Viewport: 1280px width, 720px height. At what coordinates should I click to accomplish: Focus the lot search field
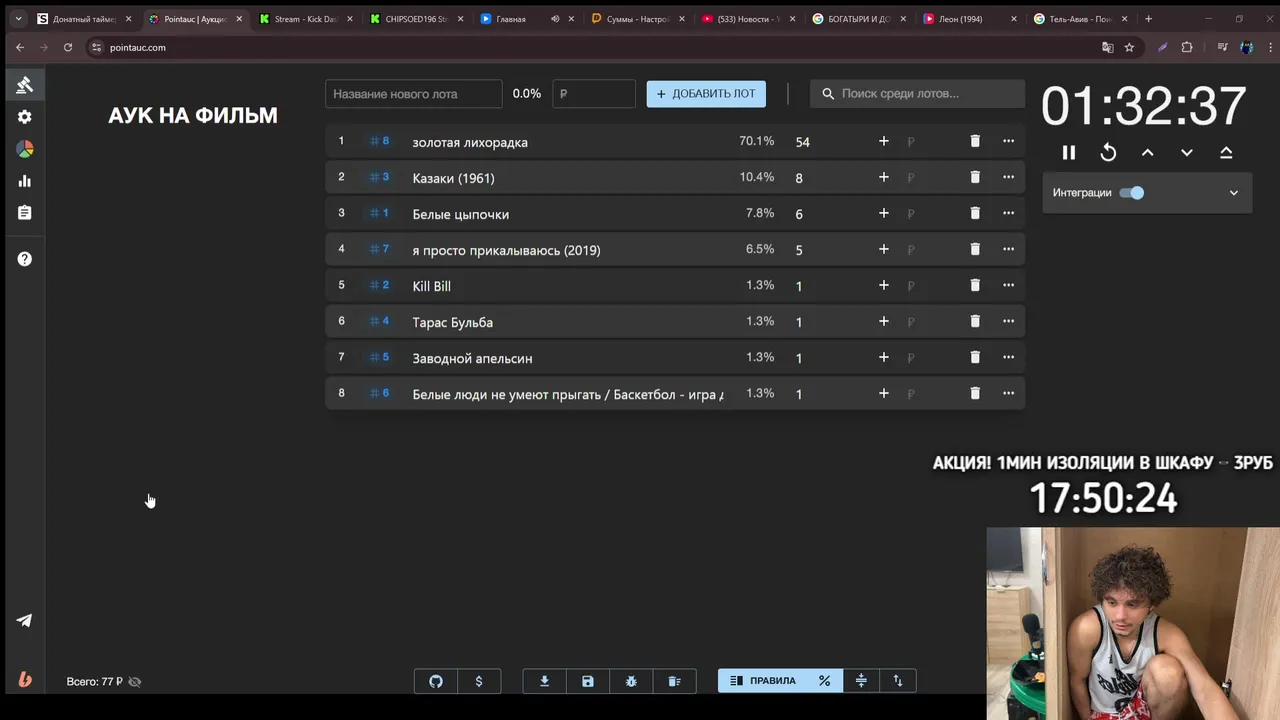click(917, 93)
